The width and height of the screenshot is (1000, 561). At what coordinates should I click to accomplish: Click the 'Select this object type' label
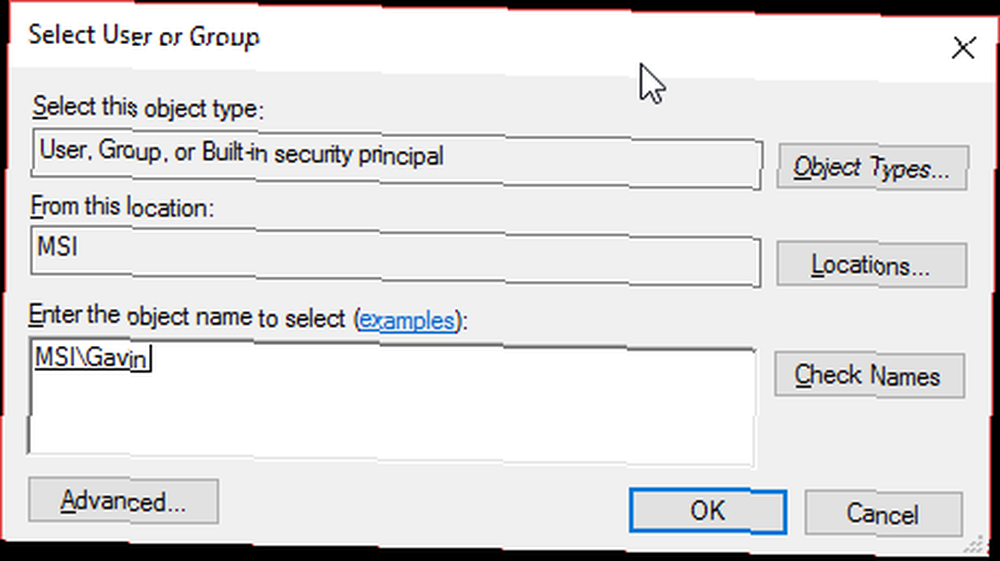pos(148,107)
